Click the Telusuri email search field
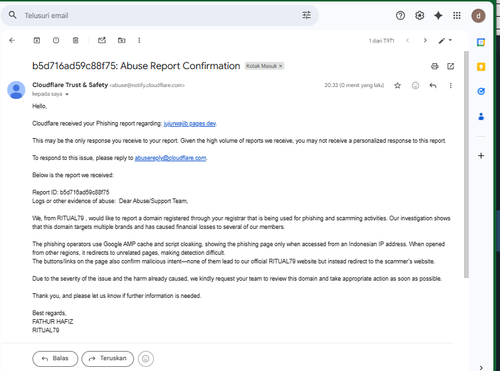Screen dimensions: 500x371 point(160,15)
